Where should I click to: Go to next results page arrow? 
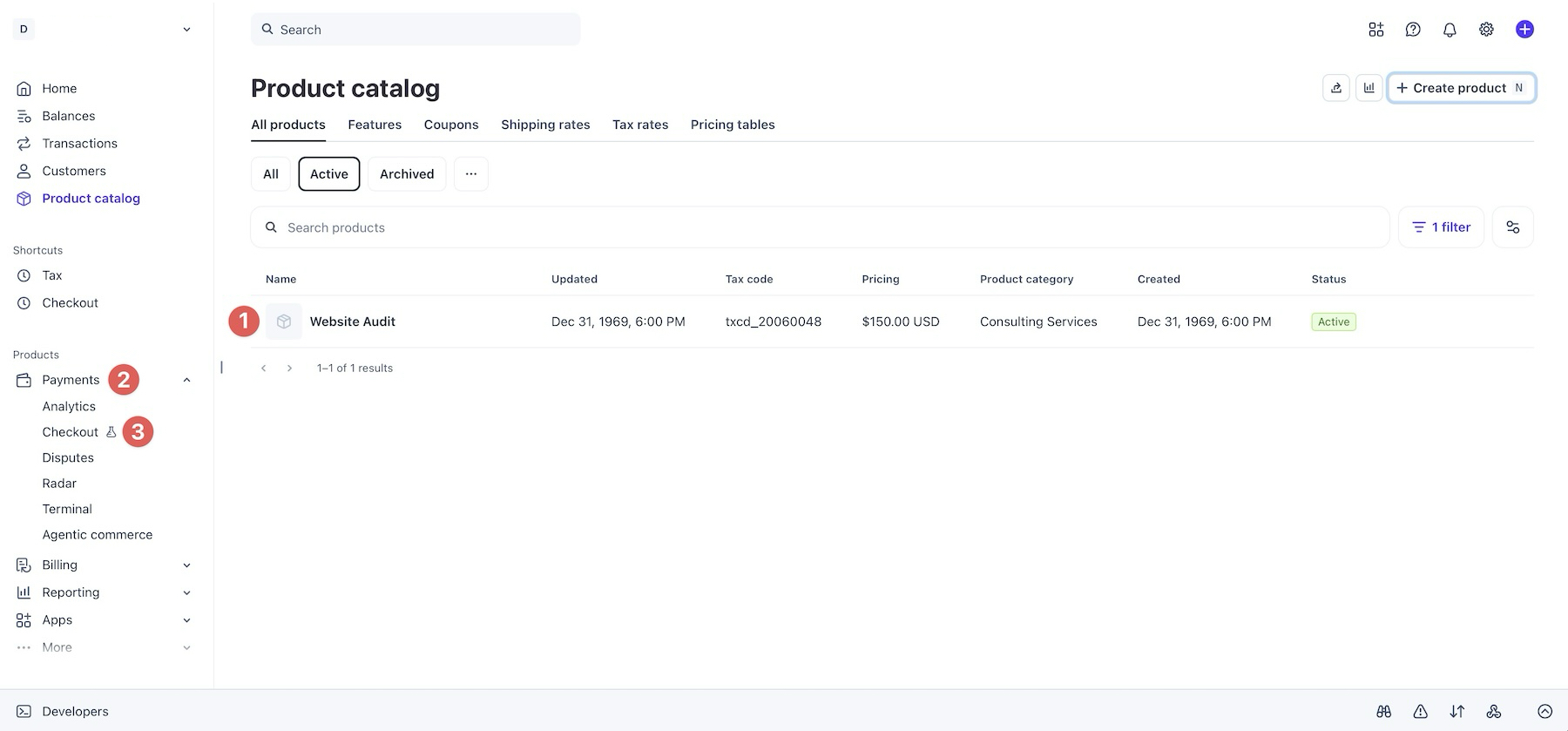click(x=290, y=369)
